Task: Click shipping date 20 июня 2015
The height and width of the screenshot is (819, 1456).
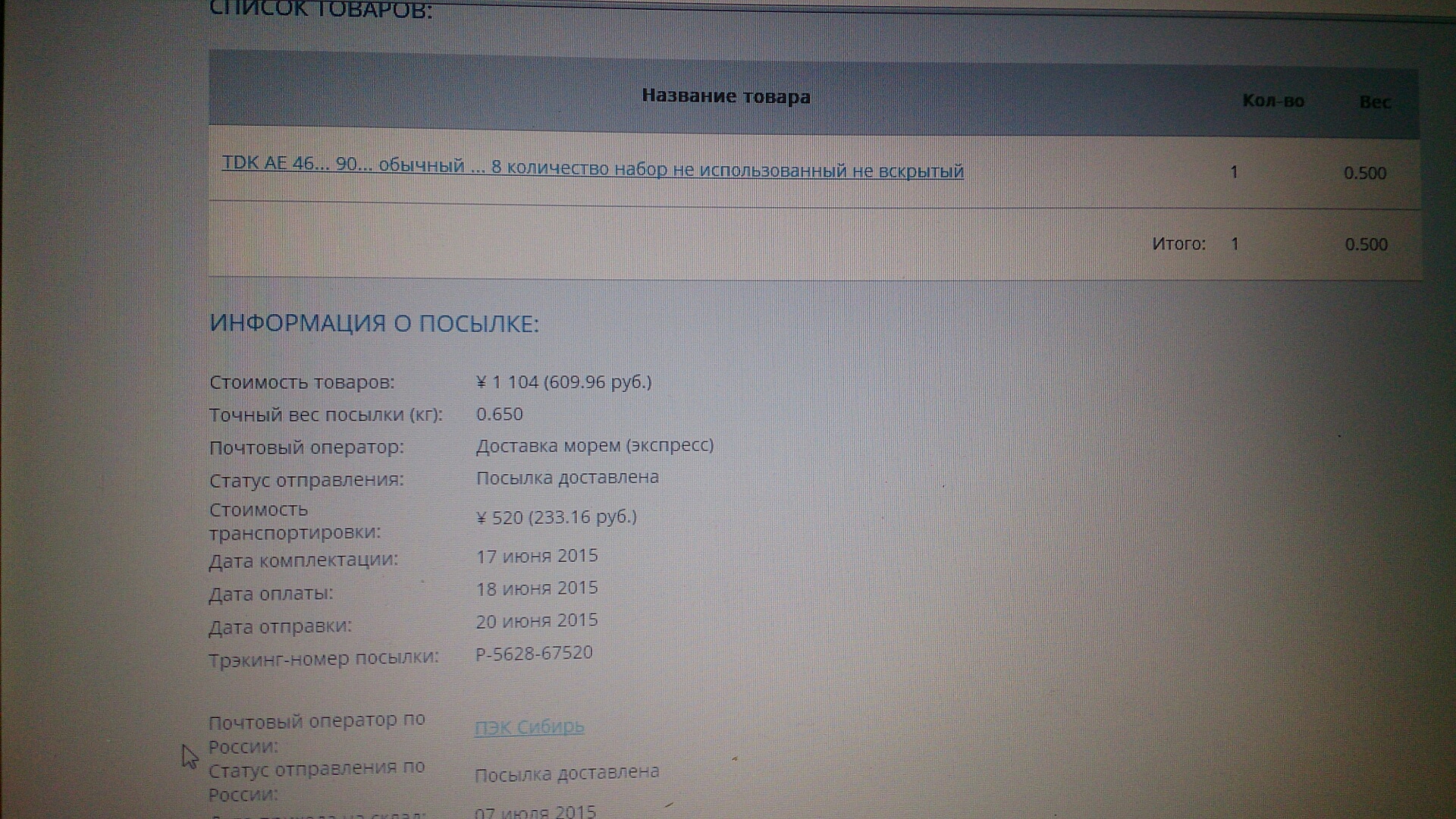Action: tap(536, 621)
